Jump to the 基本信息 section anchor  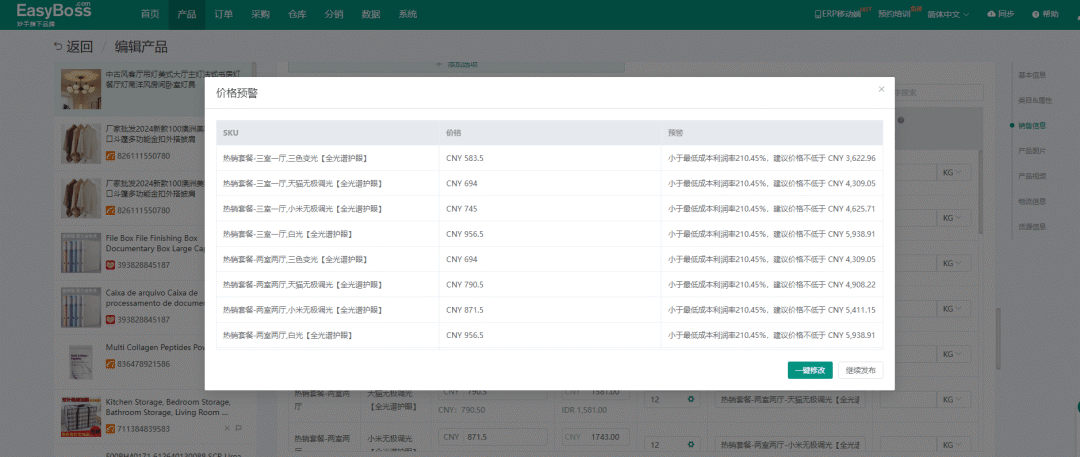1032,75
